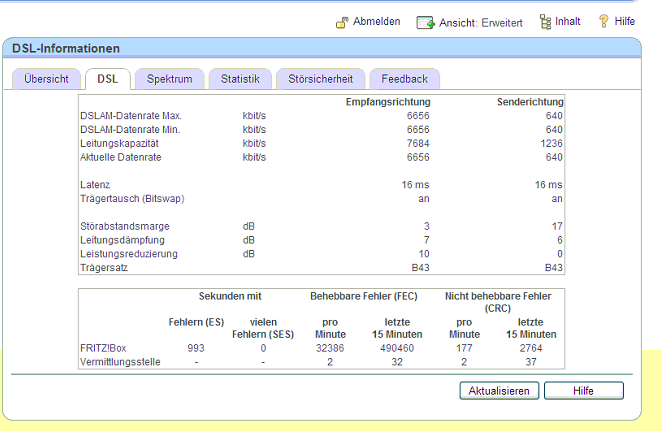Click the FEC per minute value 32386
Image resolution: width=662 pixels, height=431 pixels.
click(330, 348)
